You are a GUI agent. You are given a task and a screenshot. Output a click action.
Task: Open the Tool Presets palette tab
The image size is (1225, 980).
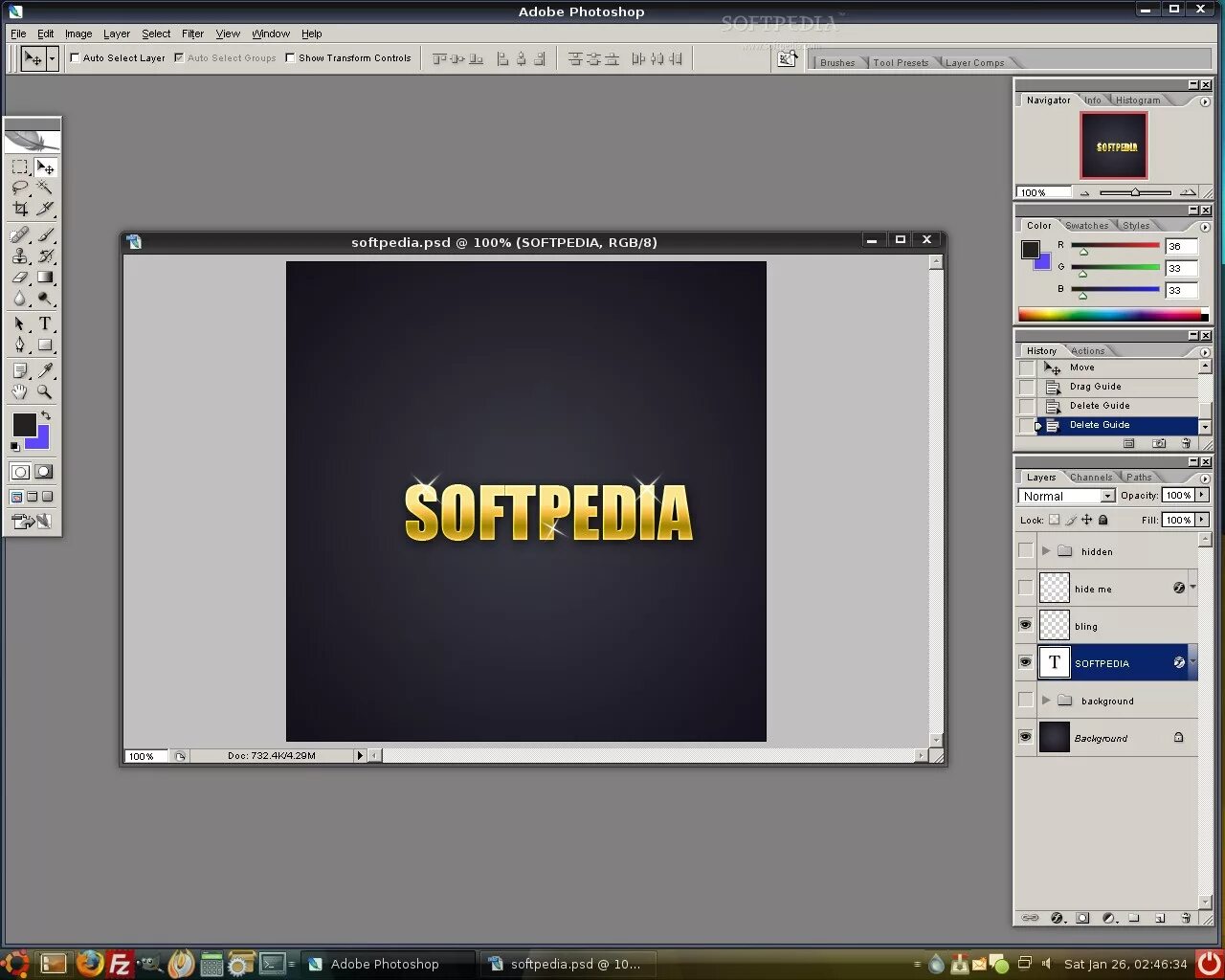tap(901, 62)
